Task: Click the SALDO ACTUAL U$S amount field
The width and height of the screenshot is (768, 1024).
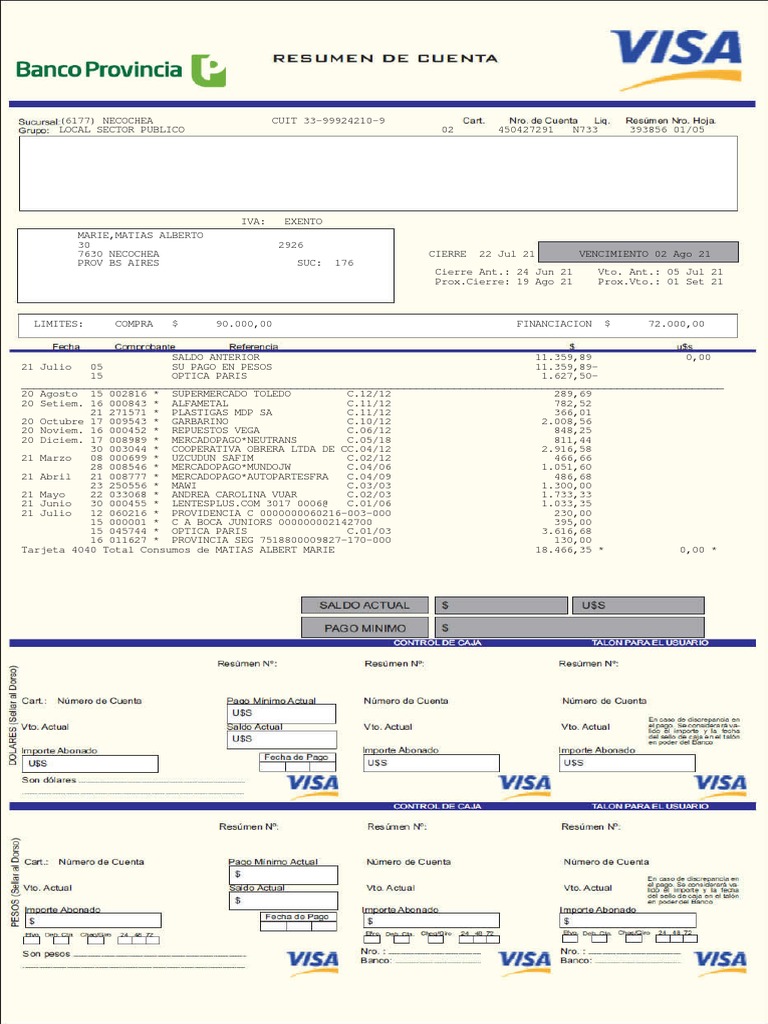Action: 638,605
